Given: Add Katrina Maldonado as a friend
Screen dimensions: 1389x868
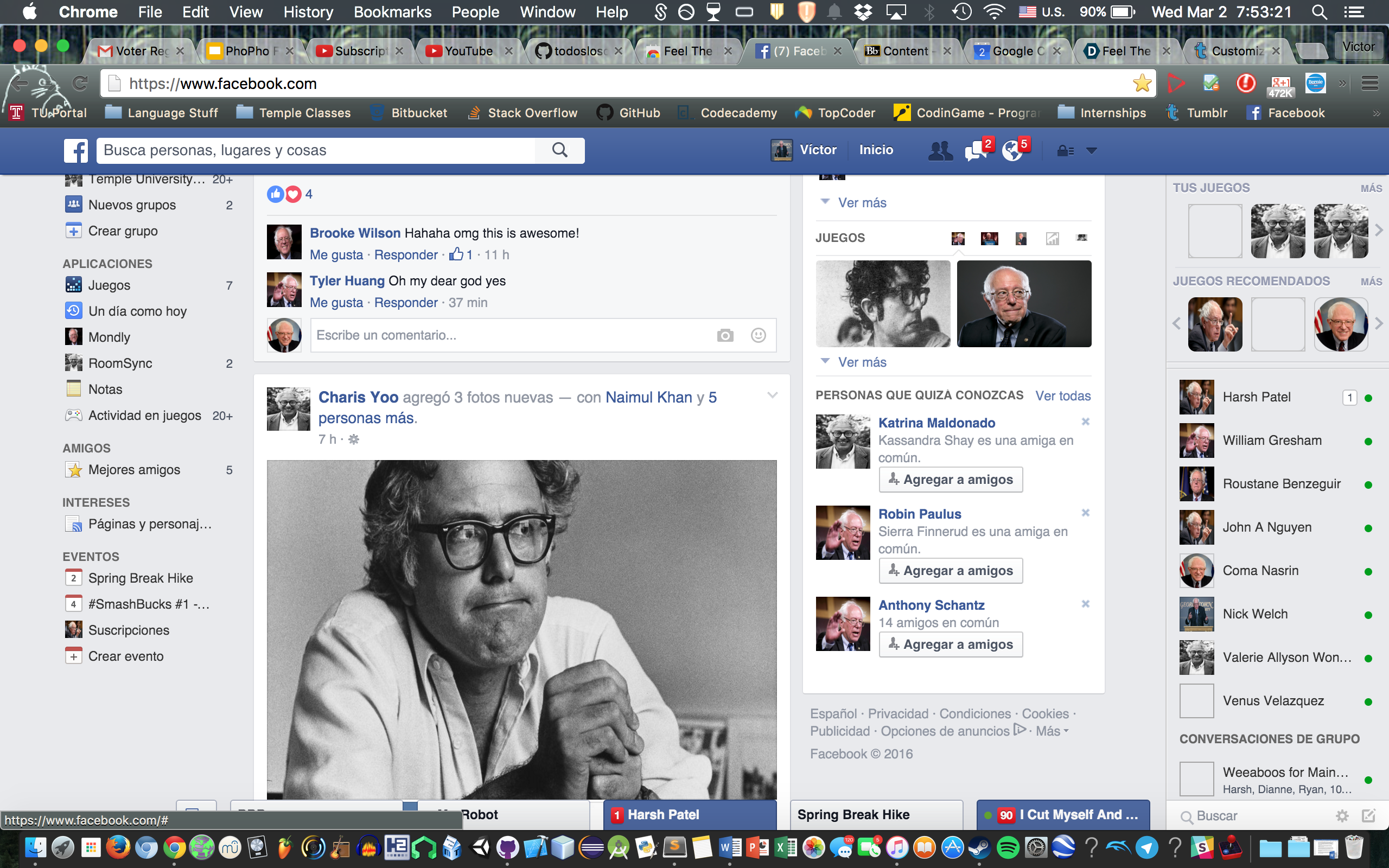Looking at the screenshot, I should [x=951, y=480].
